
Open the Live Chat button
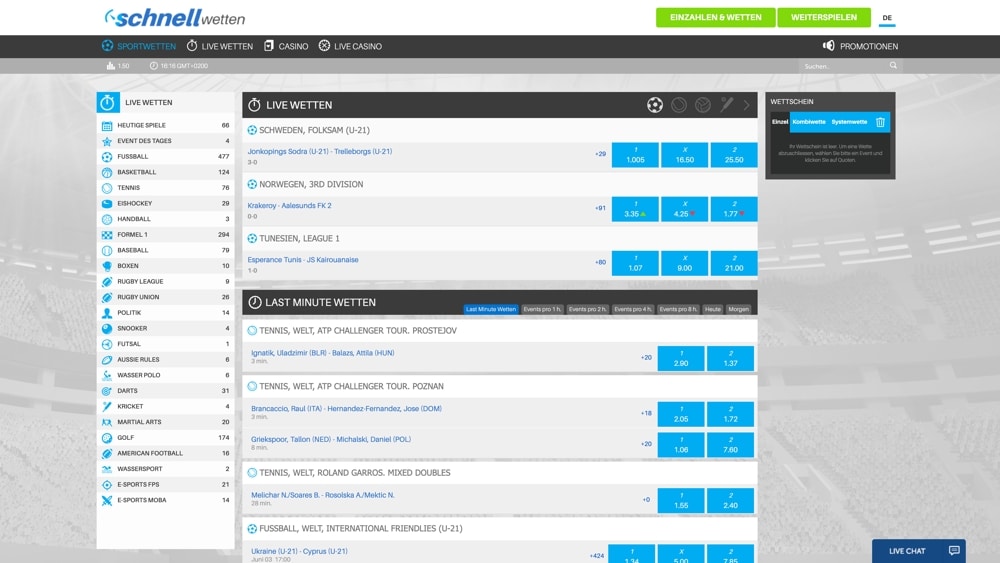click(918, 551)
